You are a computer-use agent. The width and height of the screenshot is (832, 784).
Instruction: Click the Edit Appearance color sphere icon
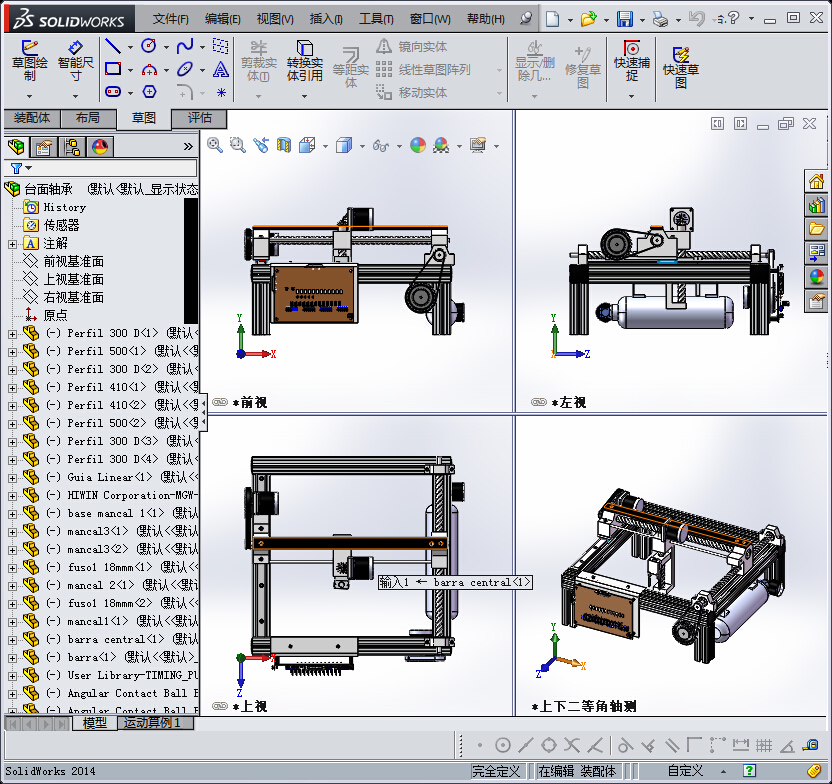[x=418, y=145]
